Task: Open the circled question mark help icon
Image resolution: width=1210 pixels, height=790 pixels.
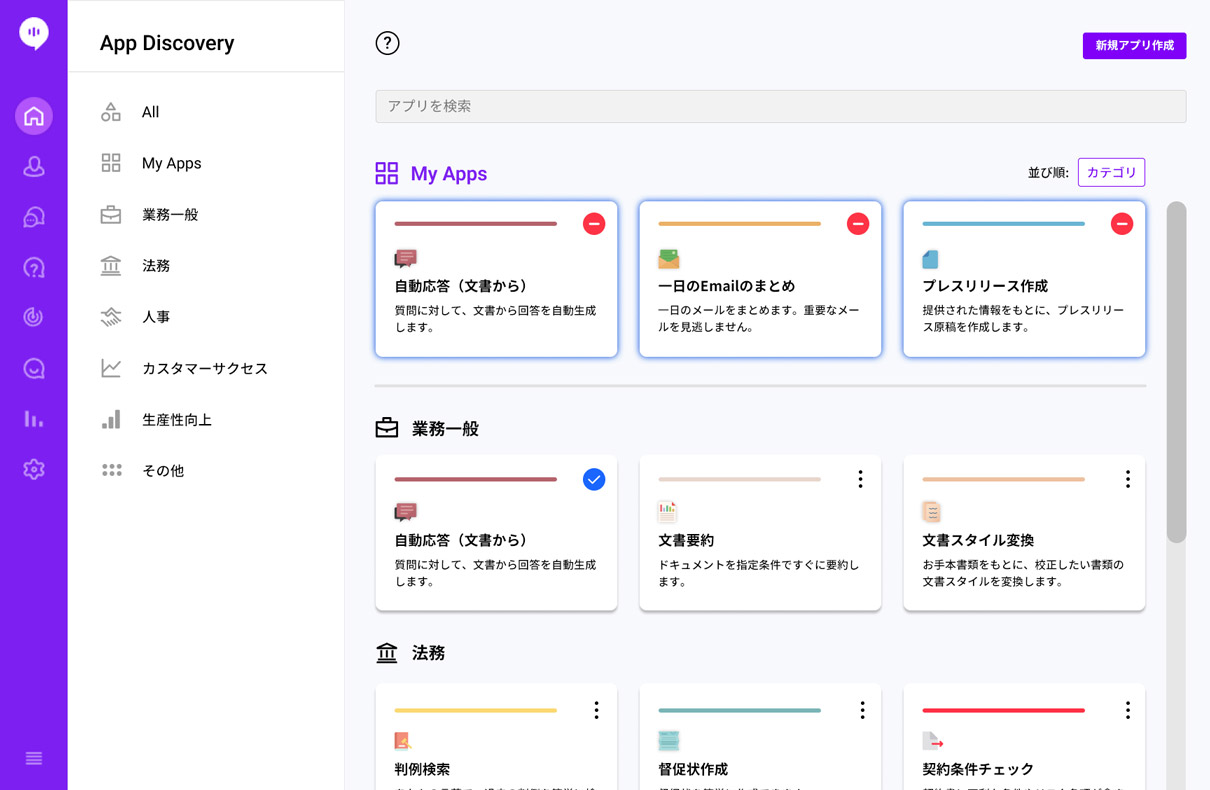Action: pos(387,43)
